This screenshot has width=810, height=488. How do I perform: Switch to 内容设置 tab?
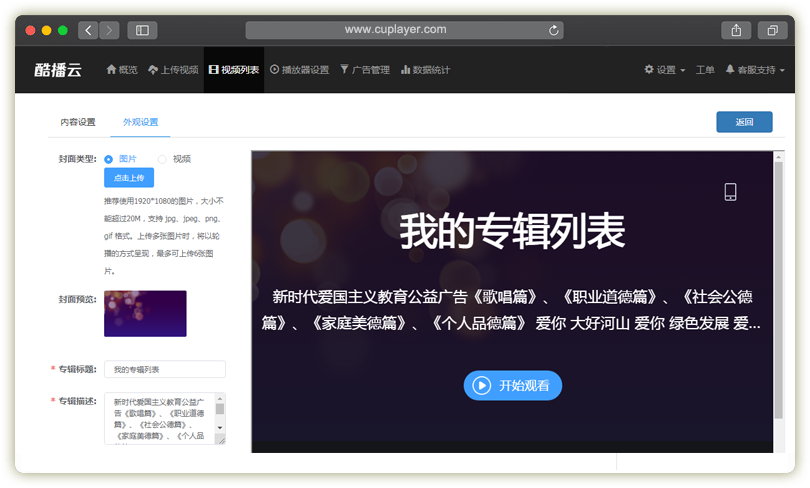tap(78, 122)
